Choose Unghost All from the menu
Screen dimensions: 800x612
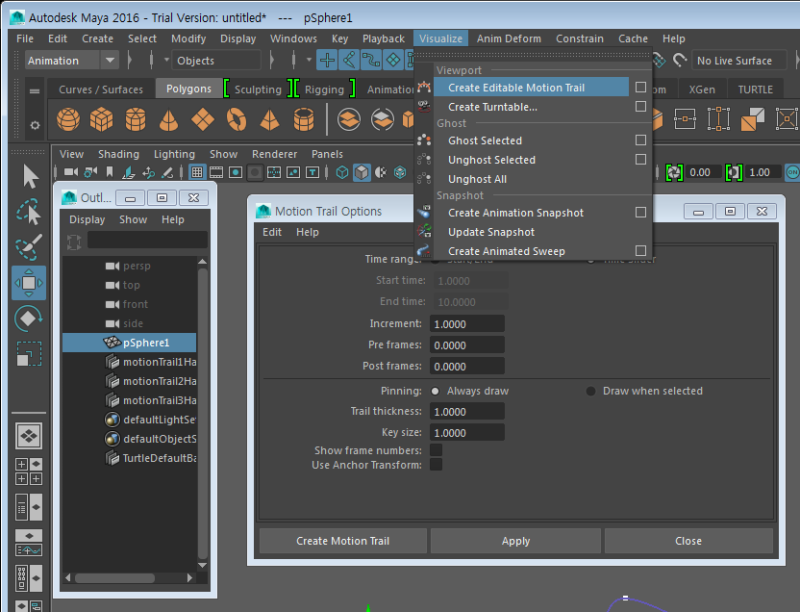coord(477,179)
